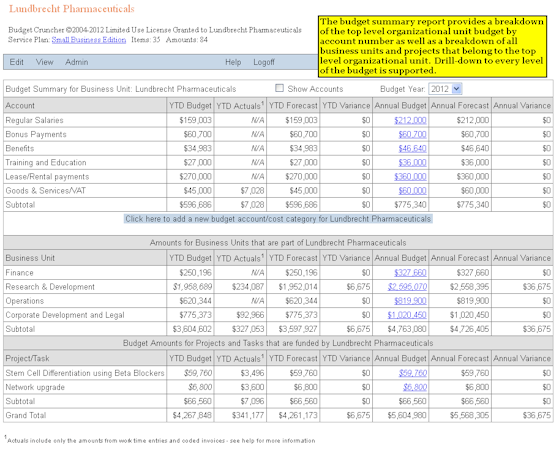Click Research & Development YTD Actuals $234,087
This screenshot has width=558, height=450.
coord(248,287)
